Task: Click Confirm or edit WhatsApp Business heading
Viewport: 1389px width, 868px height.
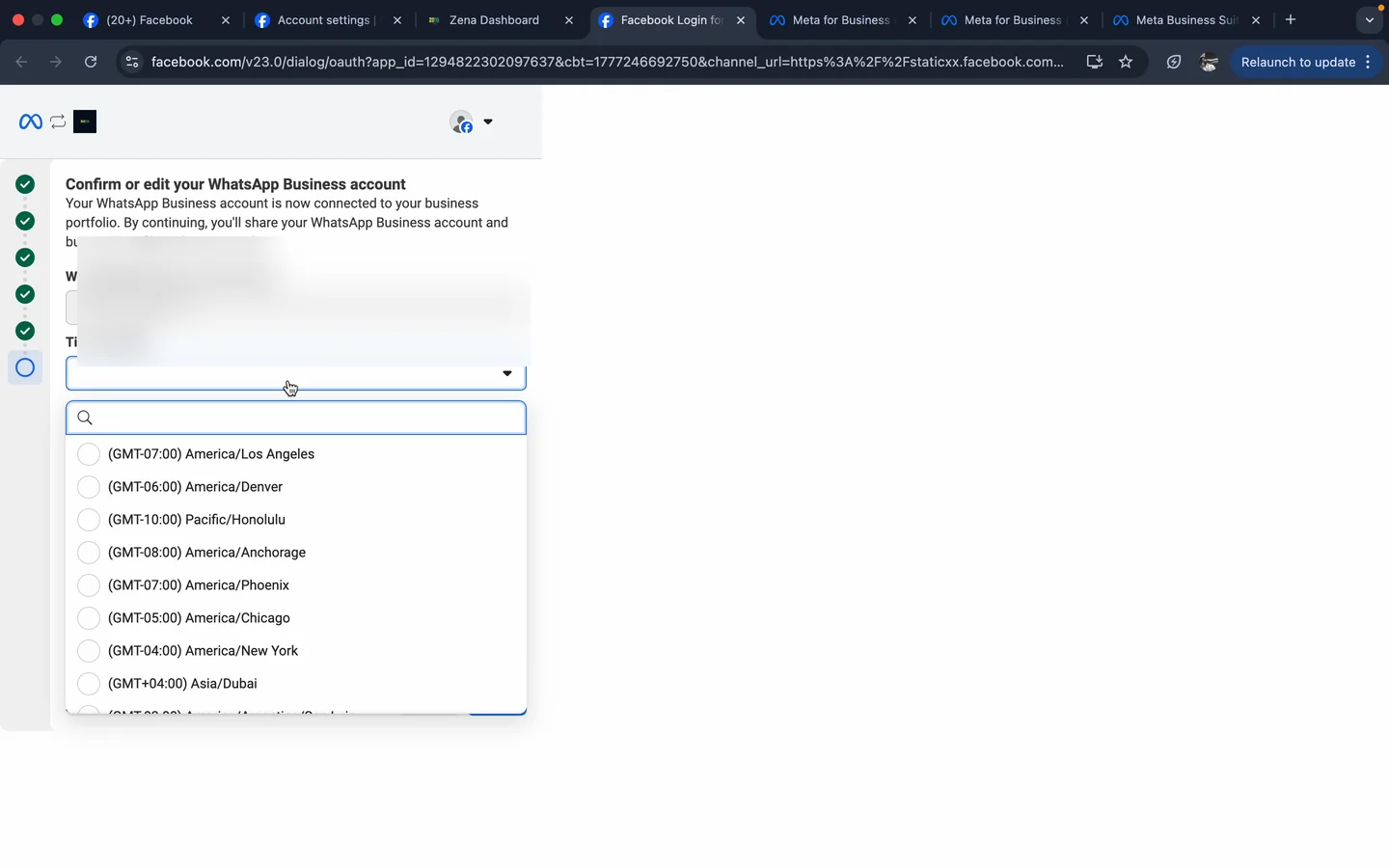Action: point(235,184)
